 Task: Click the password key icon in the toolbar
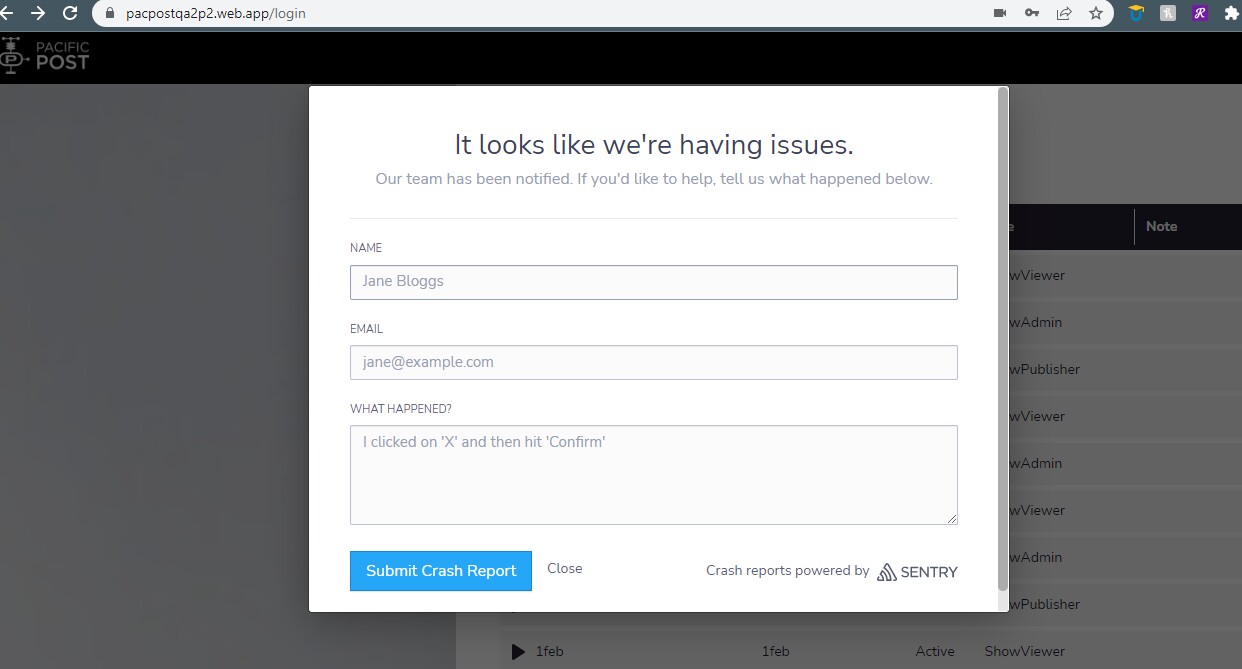[x=1031, y=14]
